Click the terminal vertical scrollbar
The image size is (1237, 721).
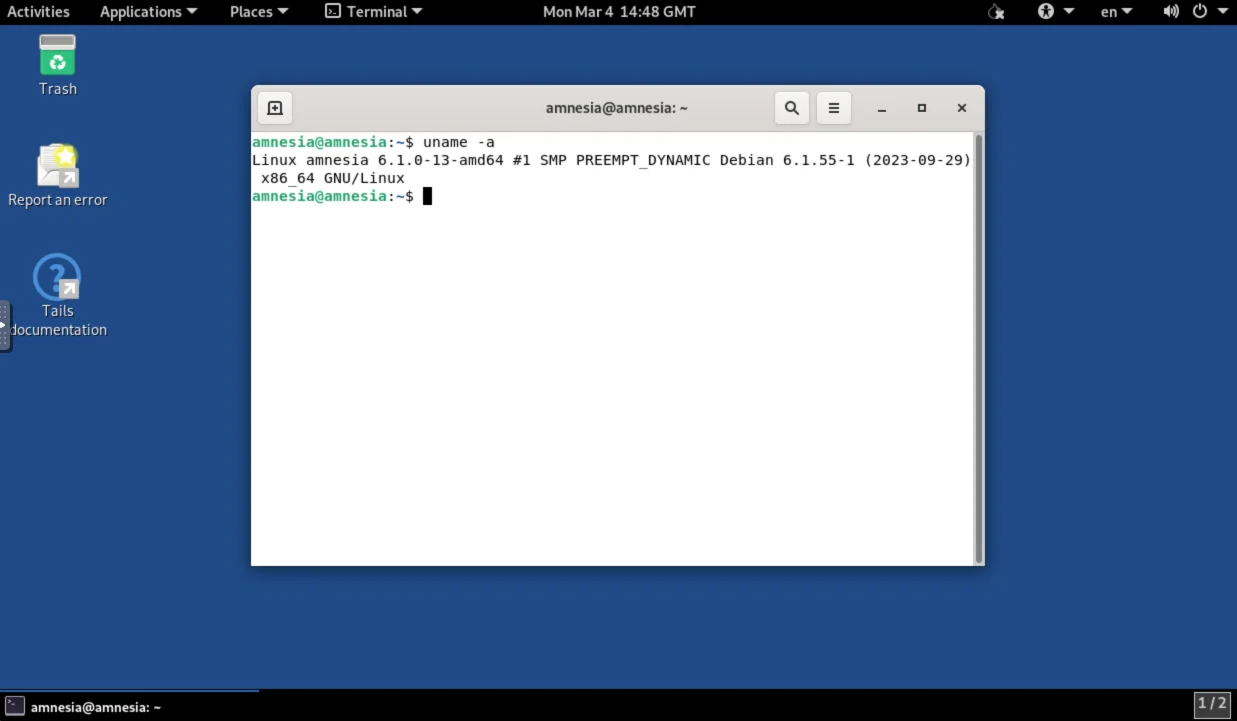click(978, 350)
